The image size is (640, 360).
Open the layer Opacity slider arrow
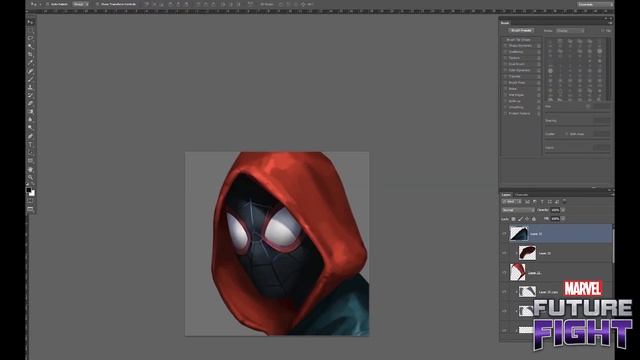(x=563, y=210)
